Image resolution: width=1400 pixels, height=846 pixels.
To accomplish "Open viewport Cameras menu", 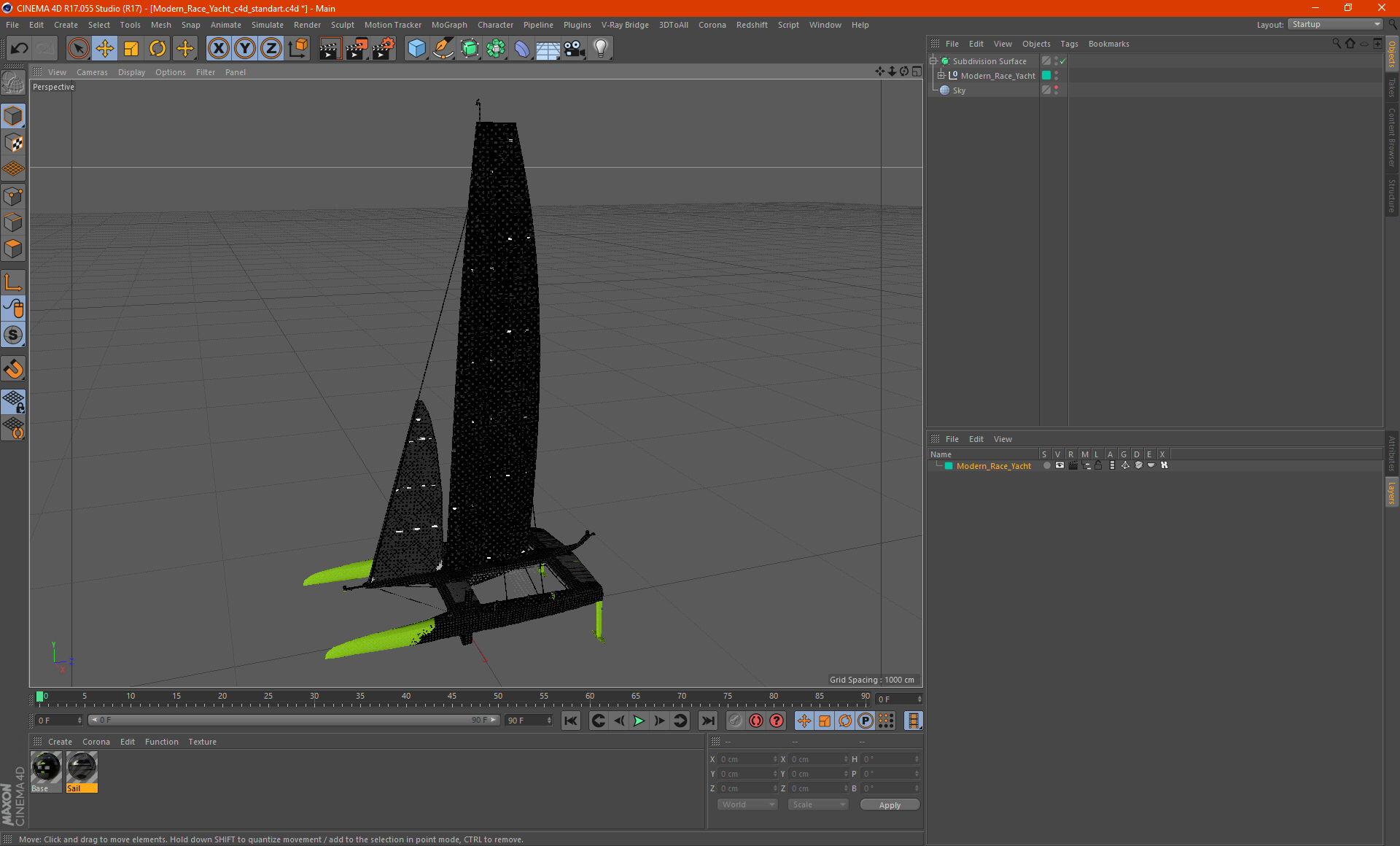I will pos(92,72).
